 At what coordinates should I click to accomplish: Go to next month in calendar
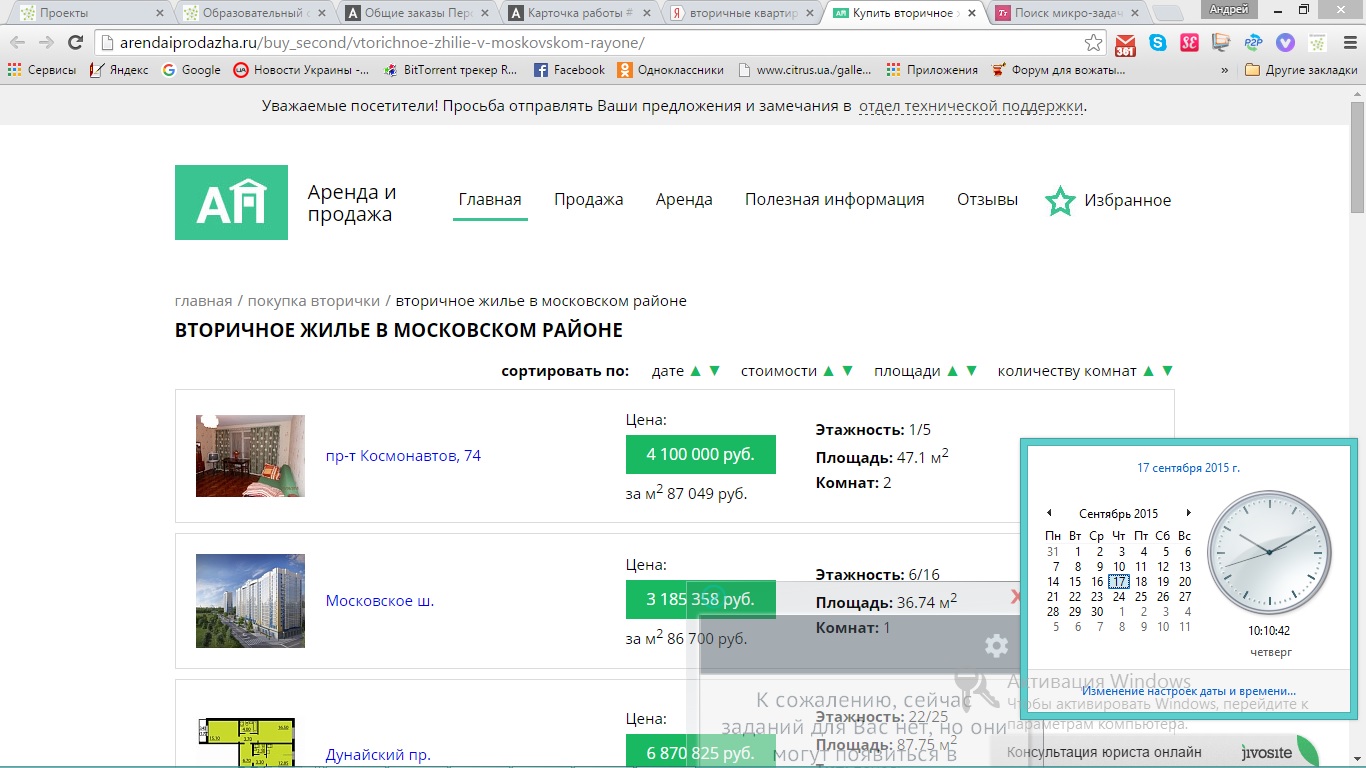pos(1188,514)
